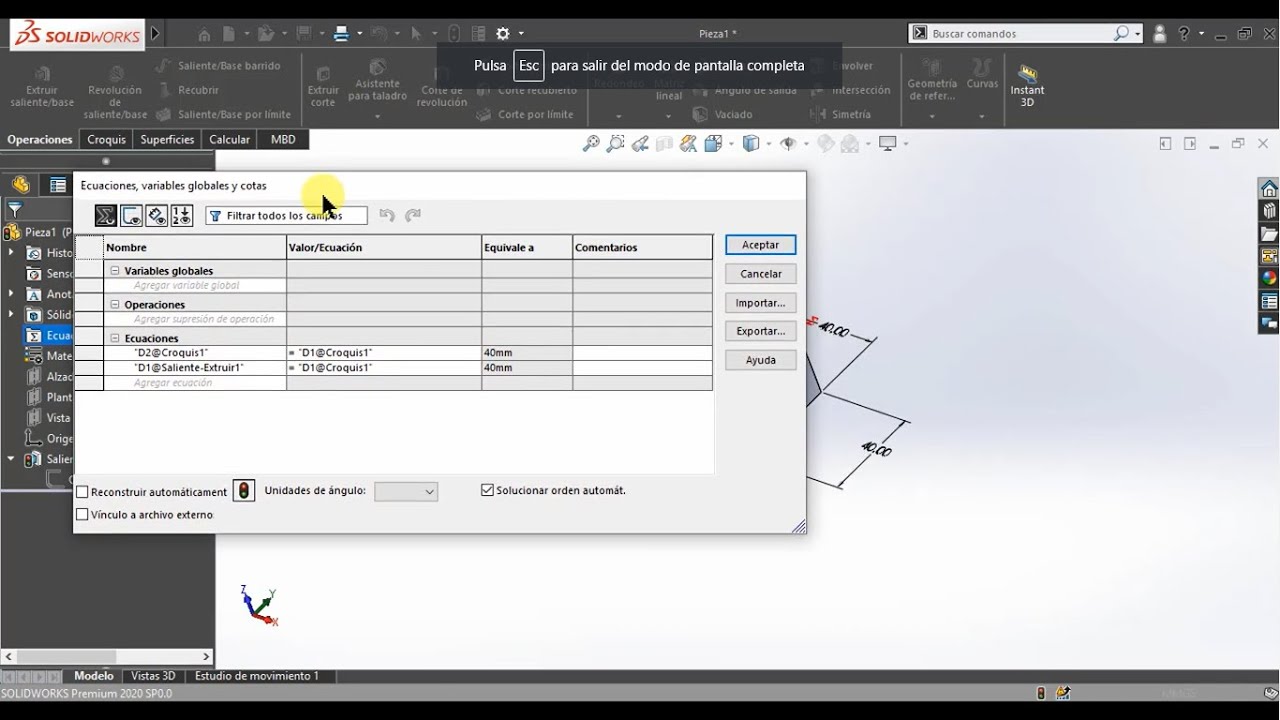This screenshot has height=720, width=1280.
Task: Open Hide/Show Items eye icon
Action: click(788, 144)
